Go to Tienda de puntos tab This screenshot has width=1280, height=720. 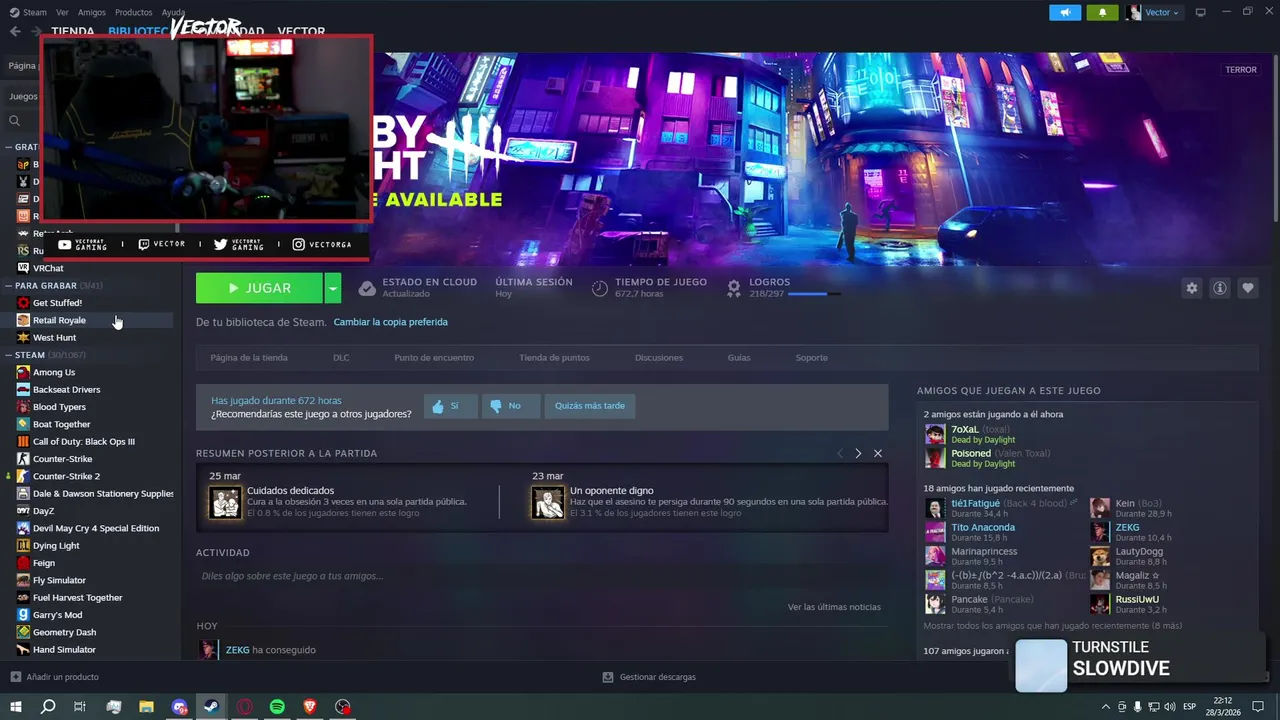click(554, 357)
